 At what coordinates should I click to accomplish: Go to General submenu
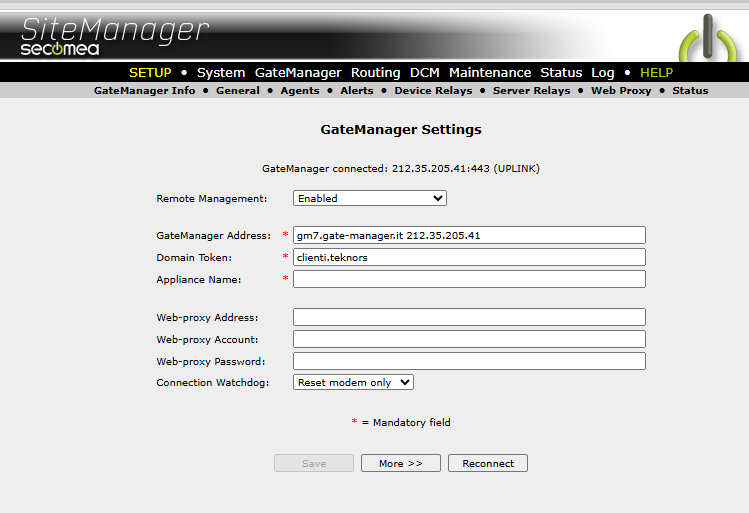pyautogui.click(x=238, y=91)
